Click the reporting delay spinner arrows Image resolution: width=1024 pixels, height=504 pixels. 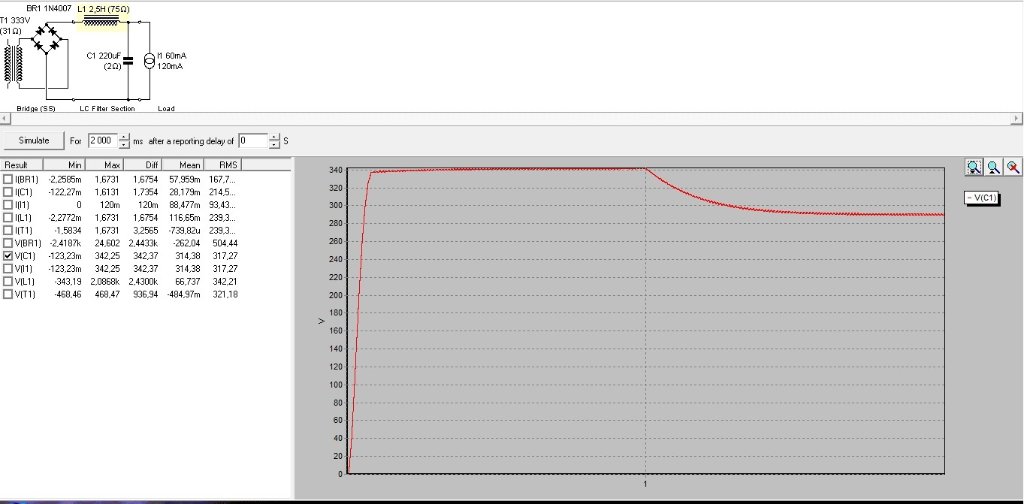[x=273, y=140]
